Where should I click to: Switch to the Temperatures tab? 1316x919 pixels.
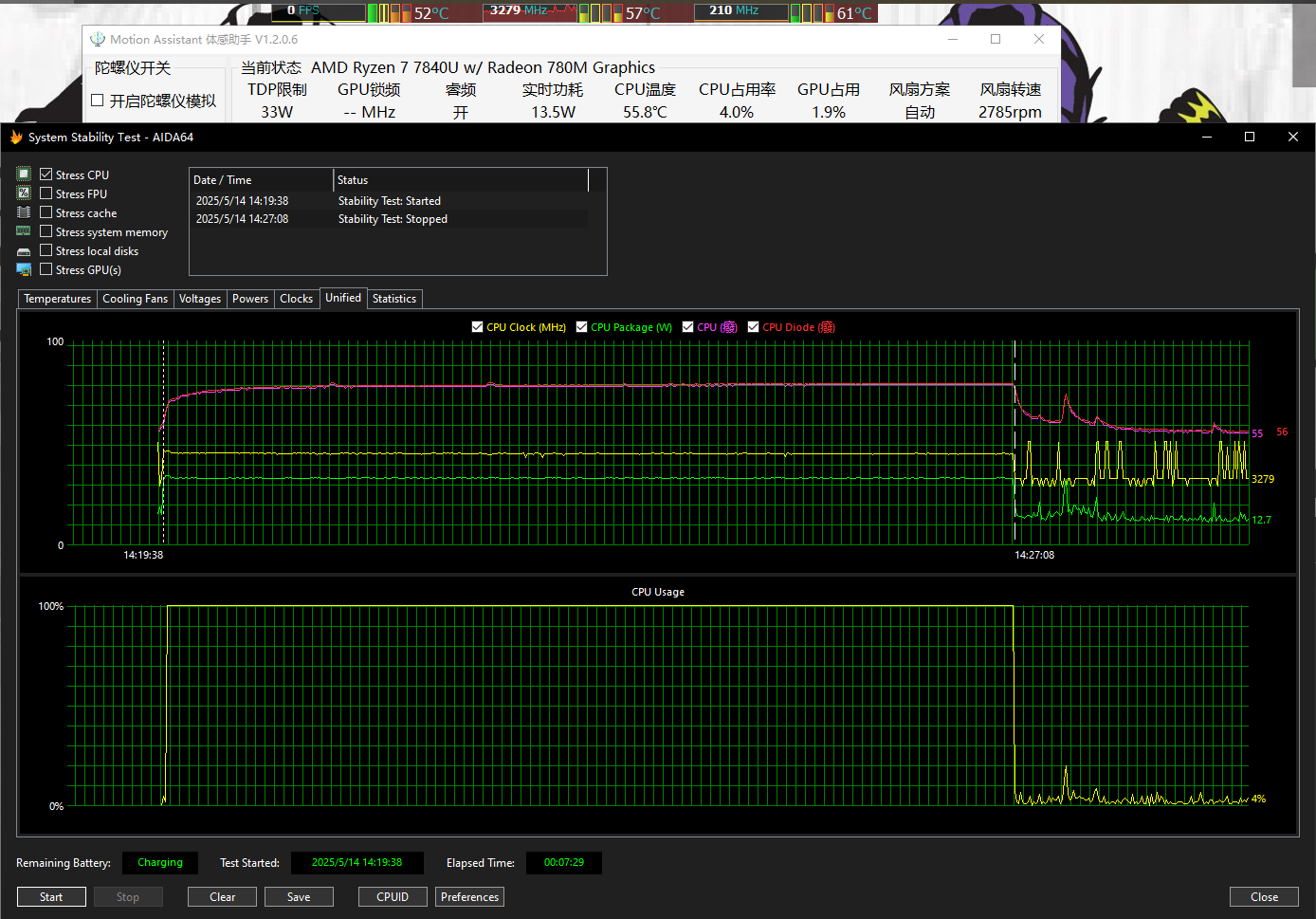click(57, 299)
